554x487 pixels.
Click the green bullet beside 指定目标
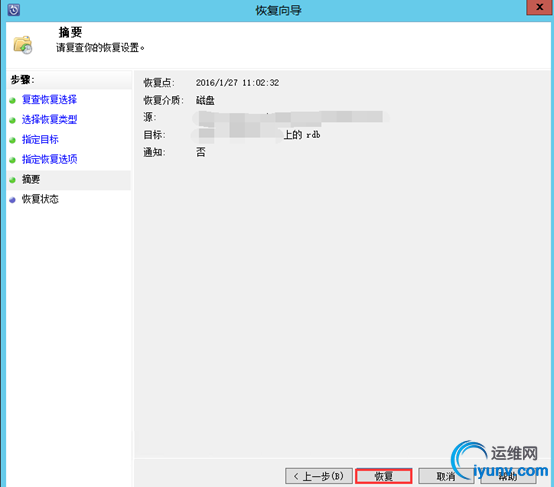(x=13, y=140)
